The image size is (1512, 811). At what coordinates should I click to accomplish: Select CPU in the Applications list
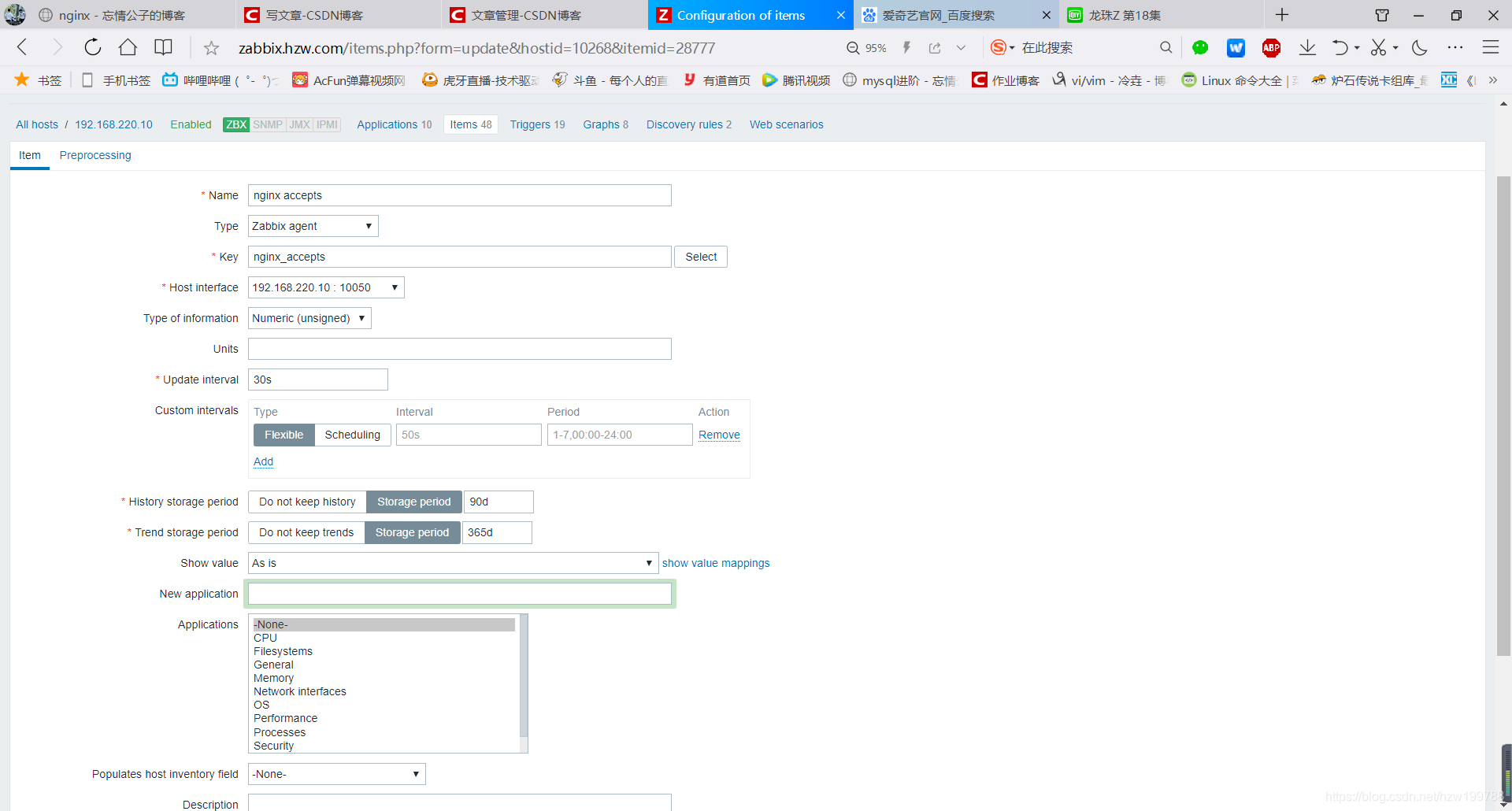pos(265,638)
